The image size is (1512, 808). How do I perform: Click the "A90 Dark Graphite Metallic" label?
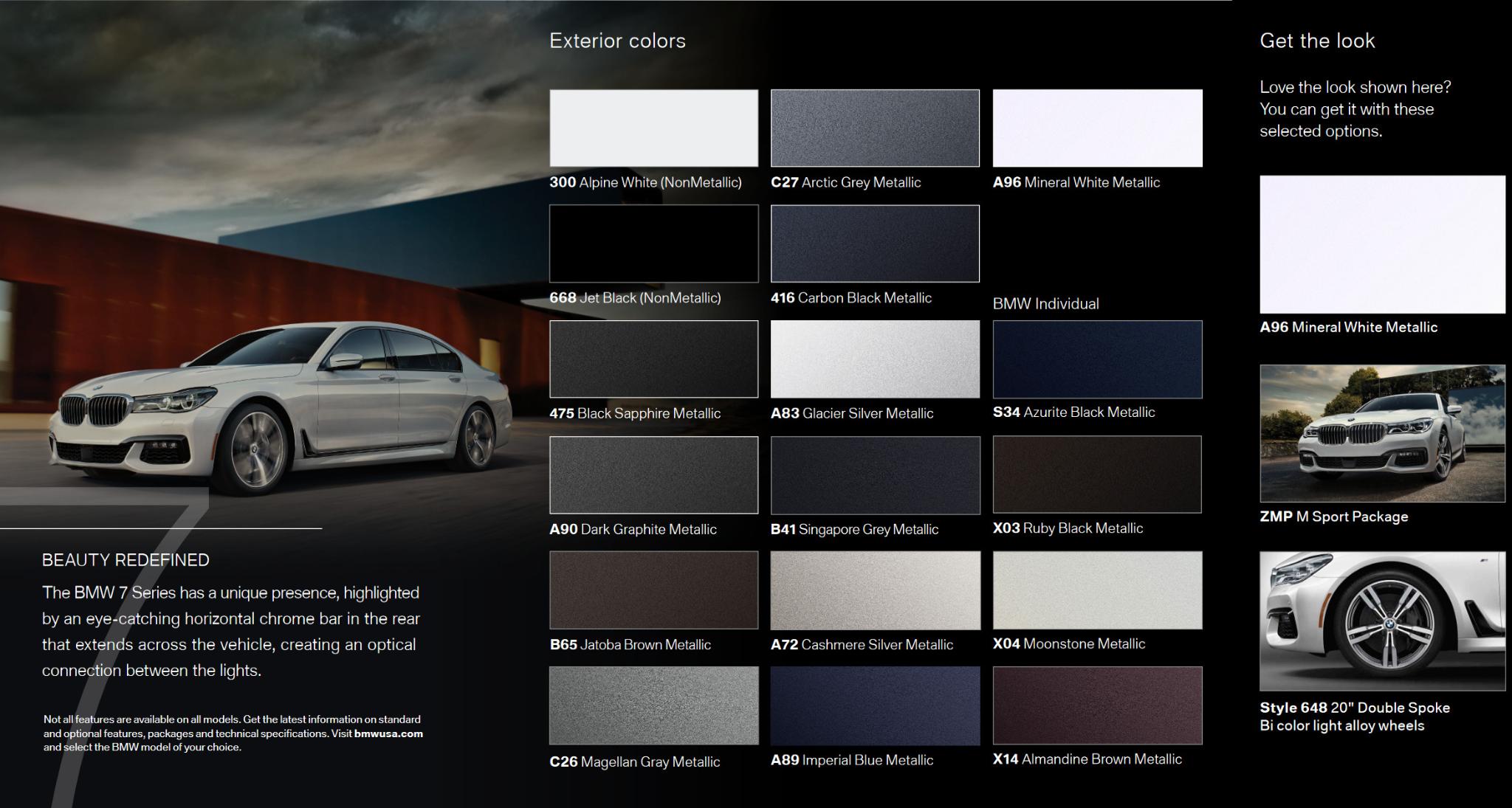coord(633,529)
